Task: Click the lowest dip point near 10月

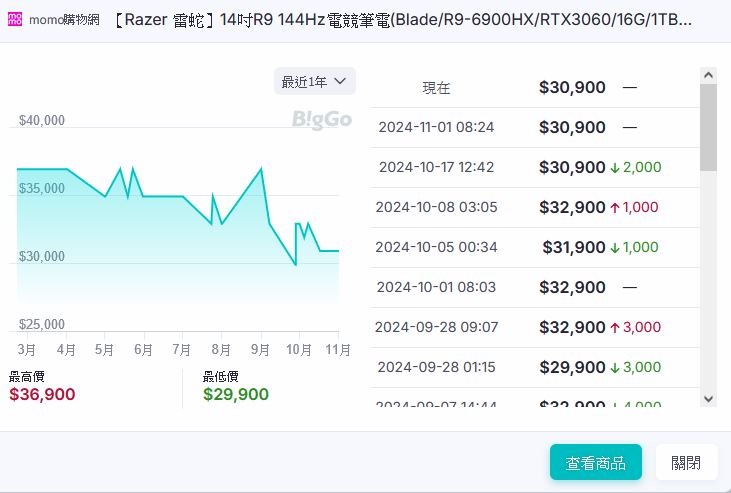Action: tap(295, 264)
